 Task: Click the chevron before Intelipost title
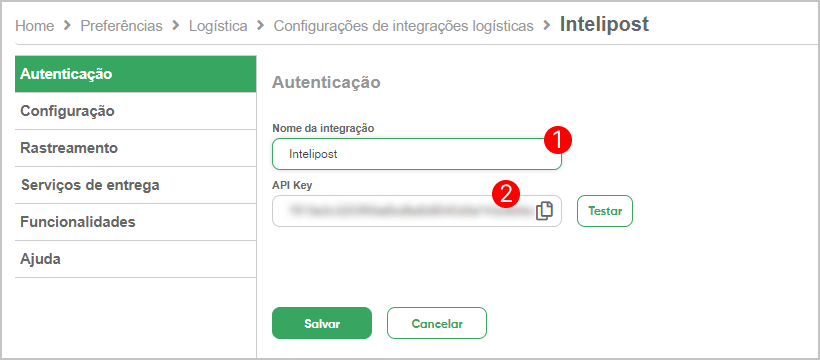pyautogui.click(x=547, y=25)
